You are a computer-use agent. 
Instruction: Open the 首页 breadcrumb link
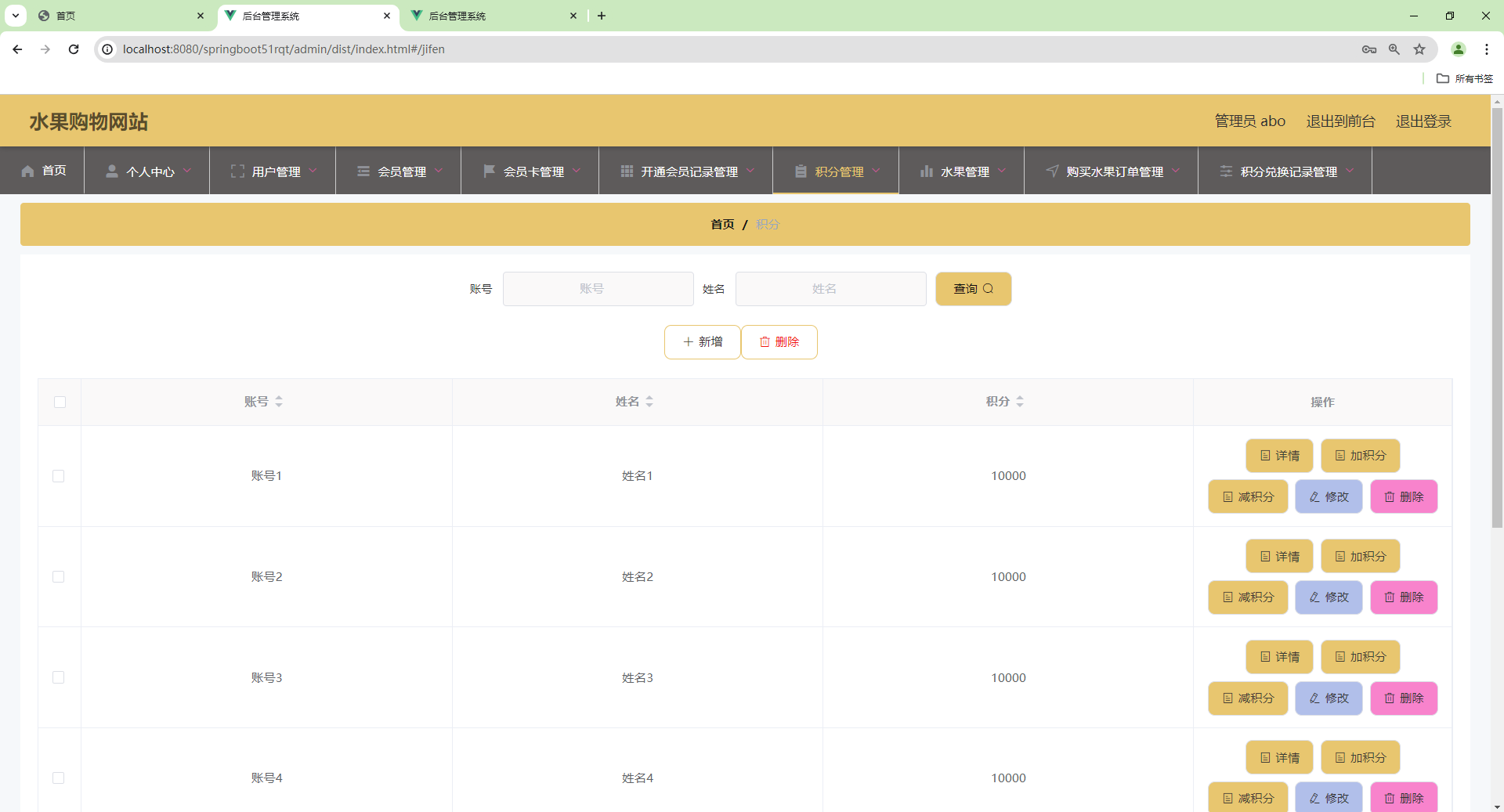pos(722,225)
